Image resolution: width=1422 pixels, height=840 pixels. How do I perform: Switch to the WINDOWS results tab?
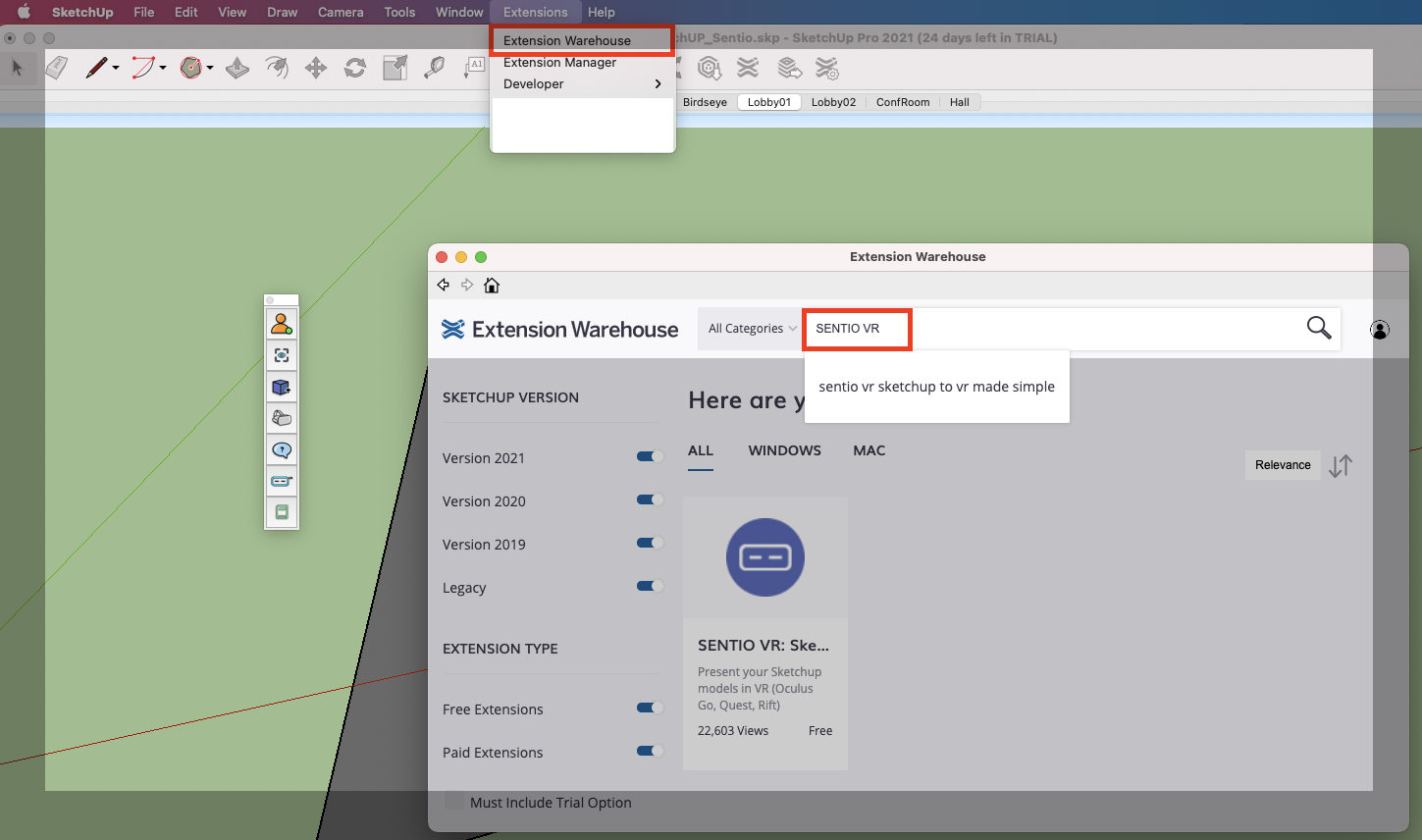pyautogui.click(x=784, y=450)
